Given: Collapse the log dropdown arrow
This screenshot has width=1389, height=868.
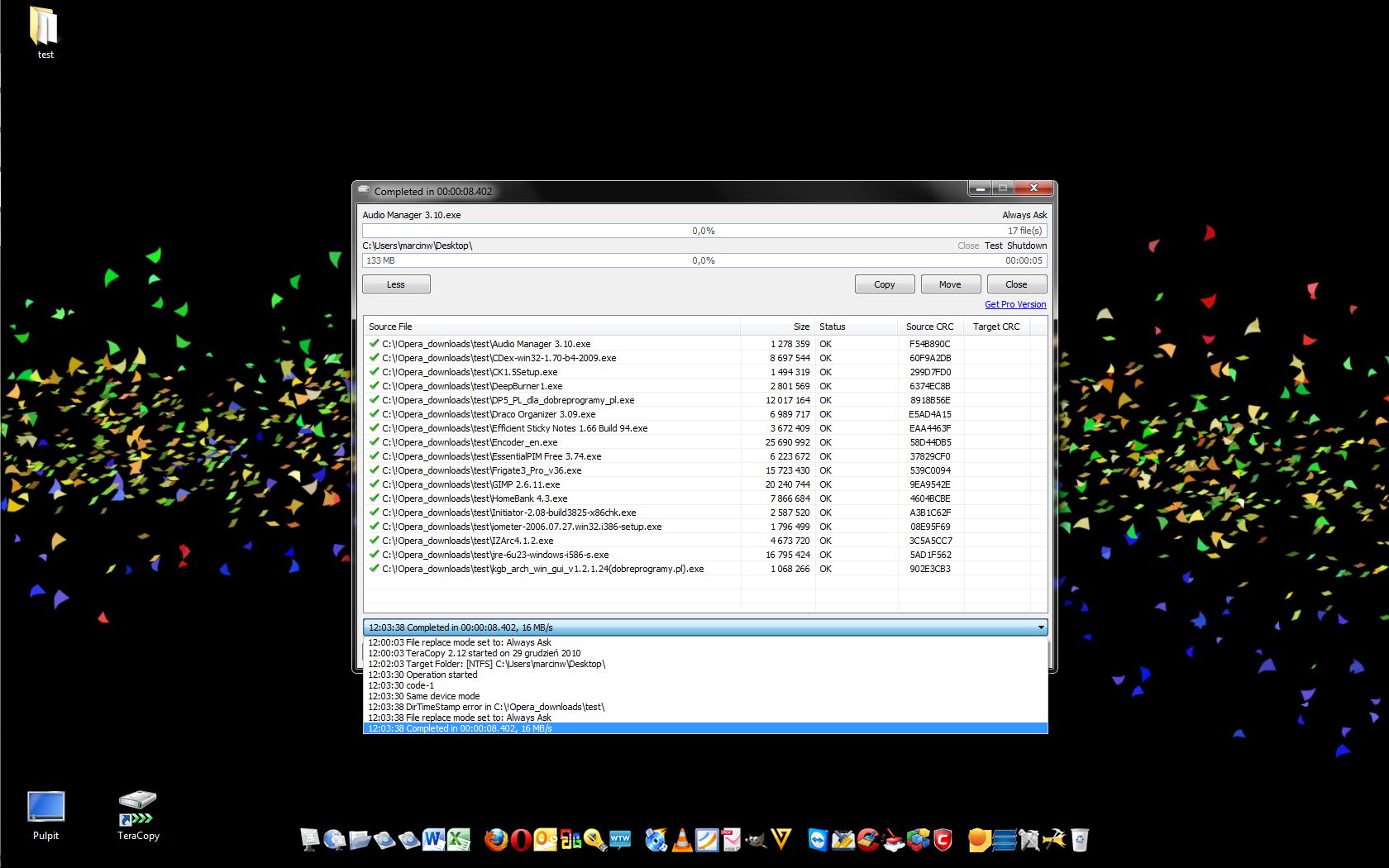Looking at the screenshot, I should click(x=1041, y=627).
